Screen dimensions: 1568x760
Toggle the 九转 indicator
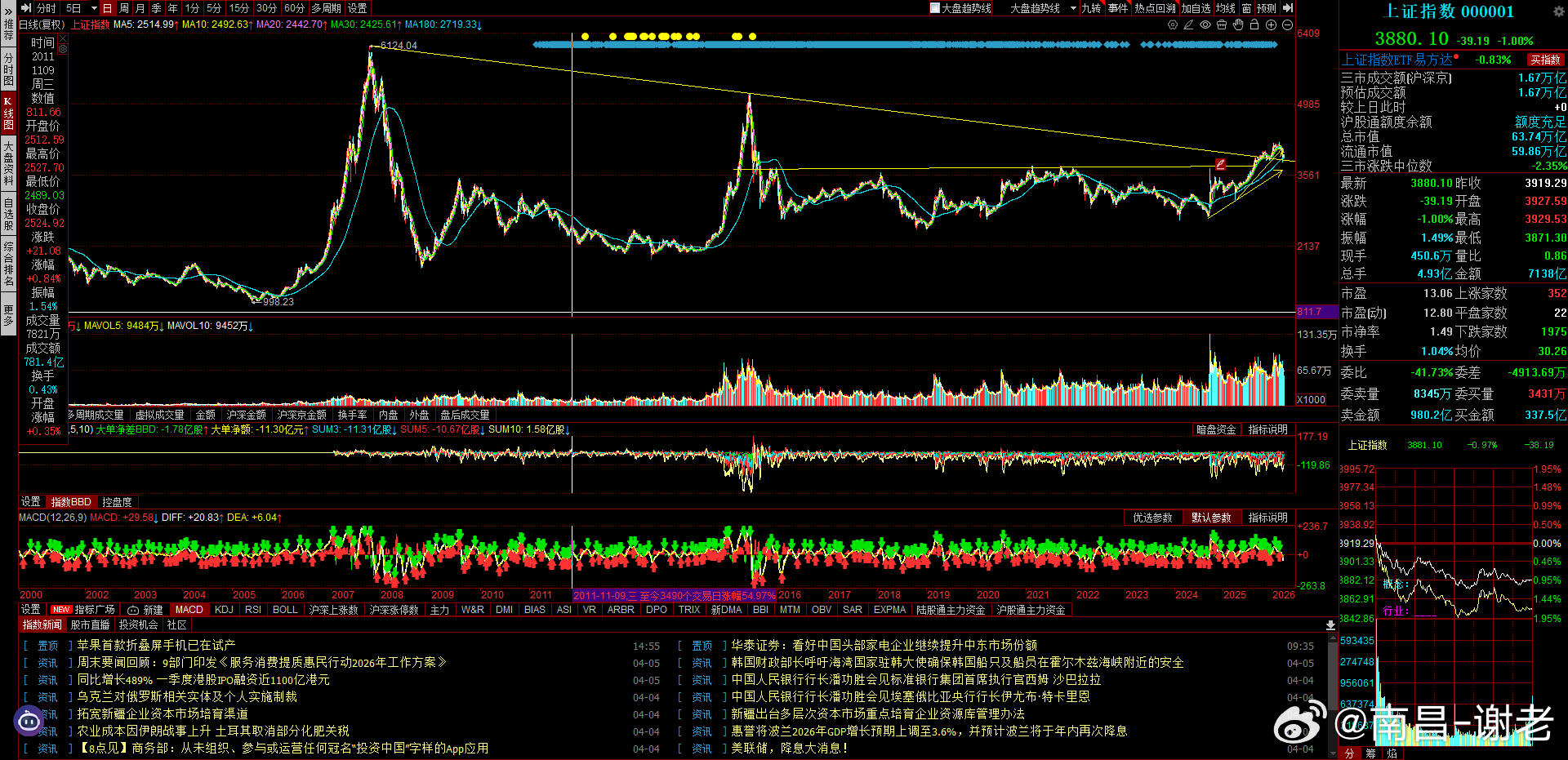click(x=1091, y=8)
